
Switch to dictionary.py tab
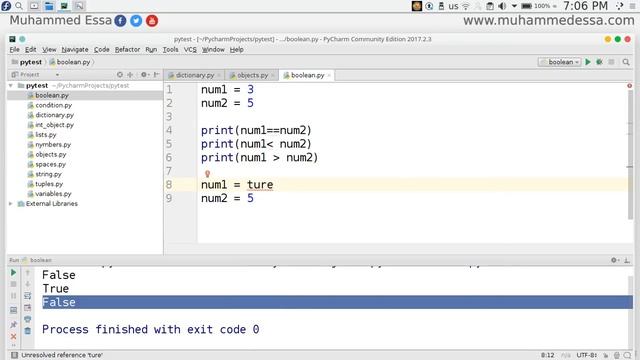[195, 76]
